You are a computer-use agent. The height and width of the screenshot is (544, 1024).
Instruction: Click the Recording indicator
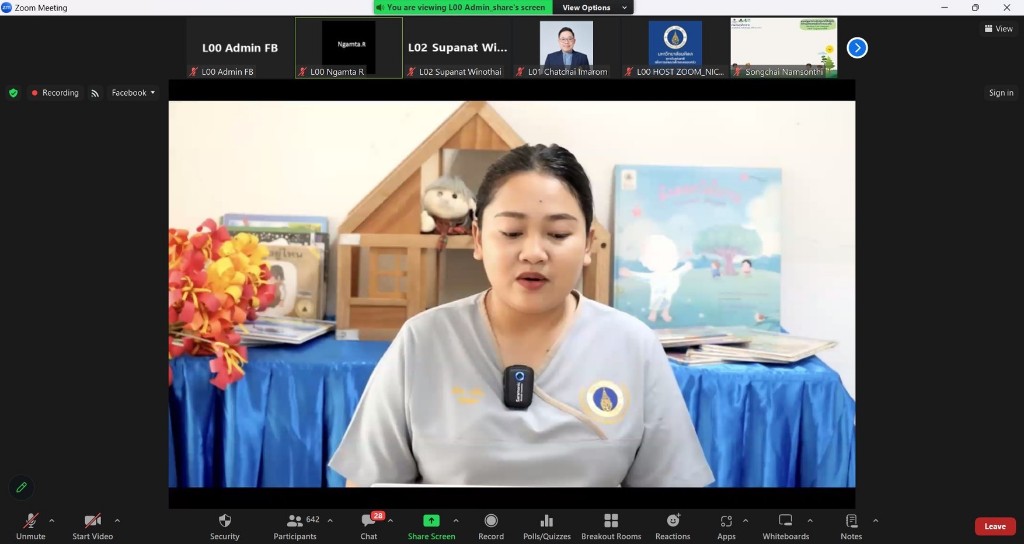click(55, 93)
